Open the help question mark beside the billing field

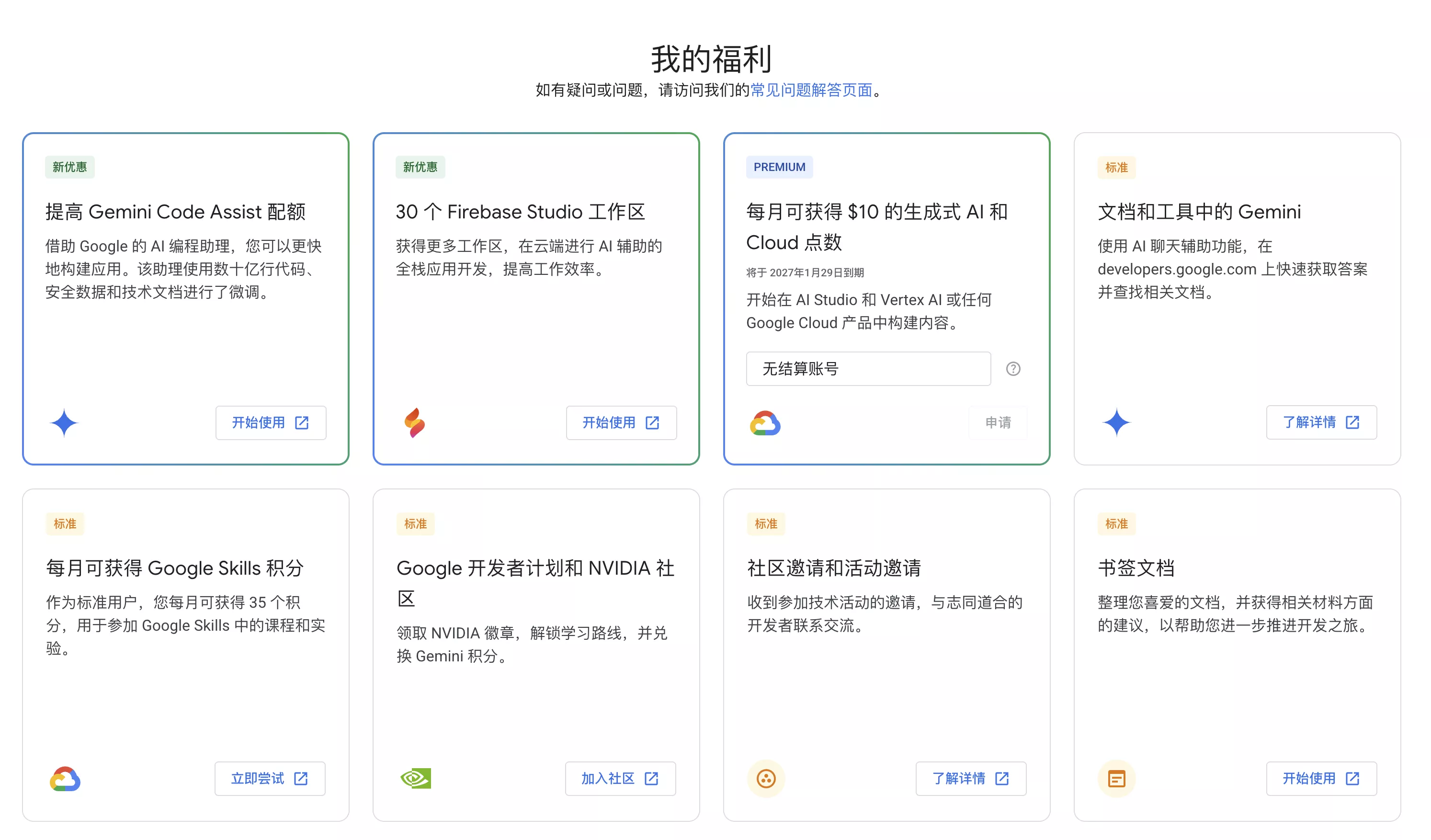[x=1013, y=369]
